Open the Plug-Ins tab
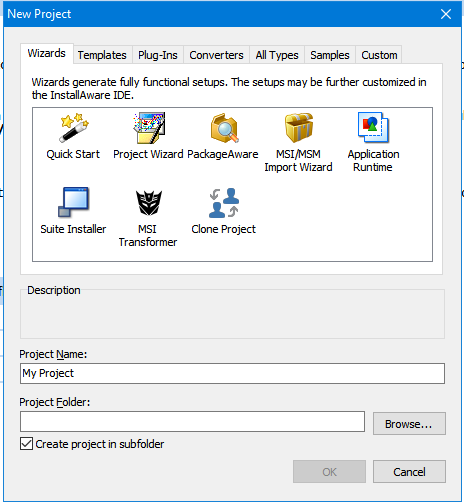The width and height of the screenshot is (464, 502). (x=158, y=55)
